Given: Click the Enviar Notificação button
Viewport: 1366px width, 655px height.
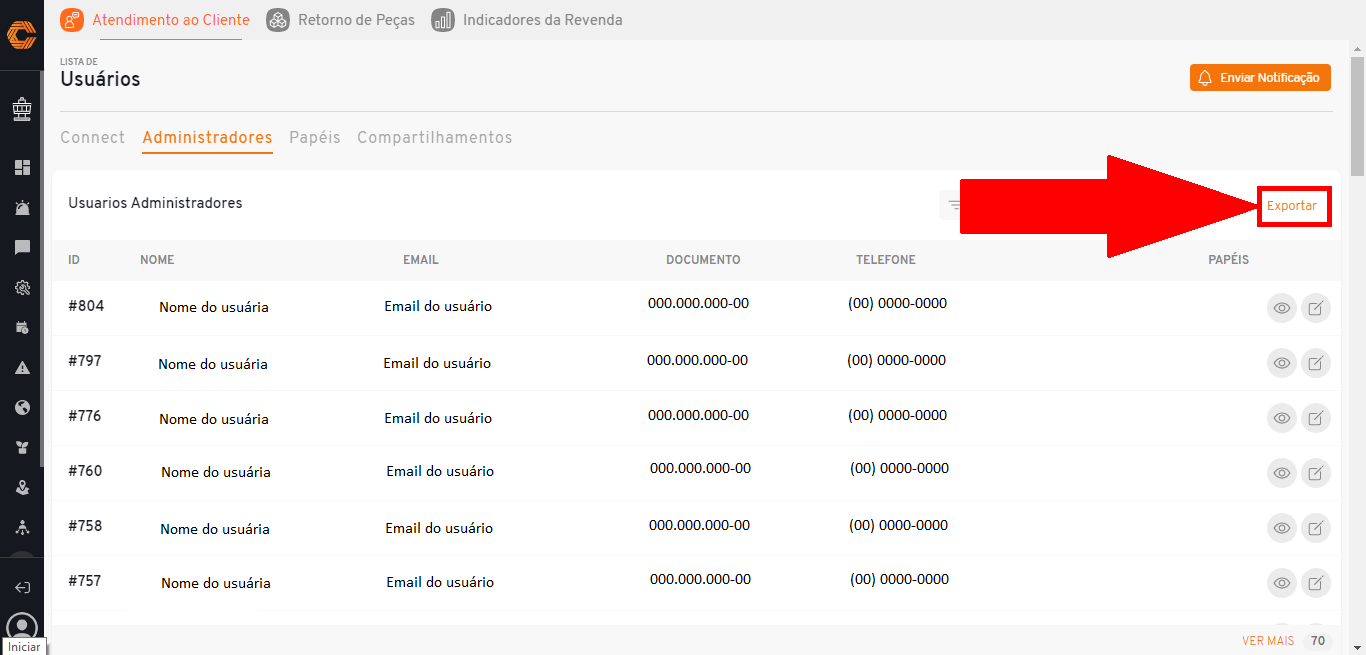Looking at the screenshot, I should coord(1260,78).
